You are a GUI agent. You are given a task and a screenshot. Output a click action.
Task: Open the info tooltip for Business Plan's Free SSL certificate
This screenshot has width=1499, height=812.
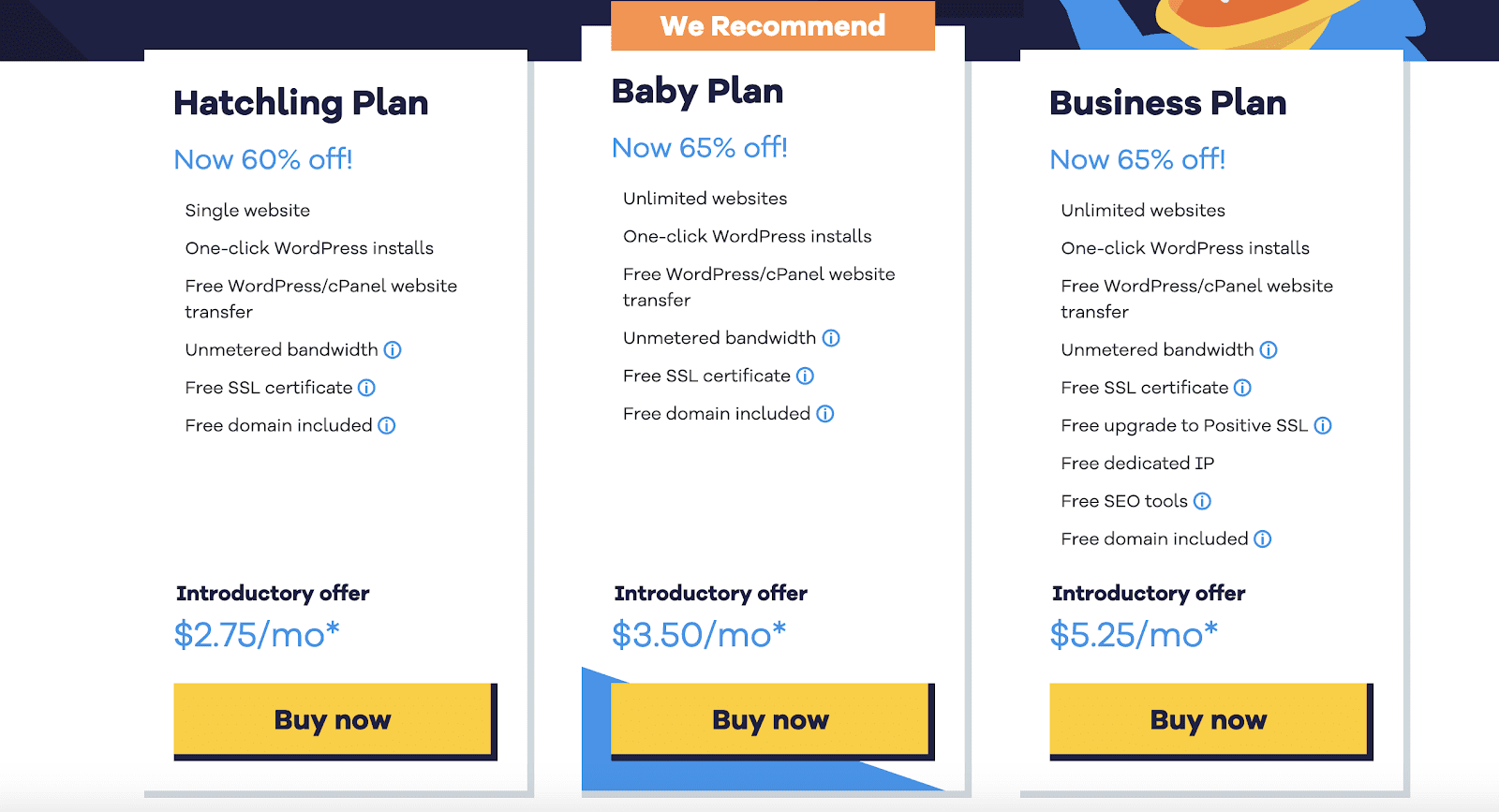tap(1241, 387)
